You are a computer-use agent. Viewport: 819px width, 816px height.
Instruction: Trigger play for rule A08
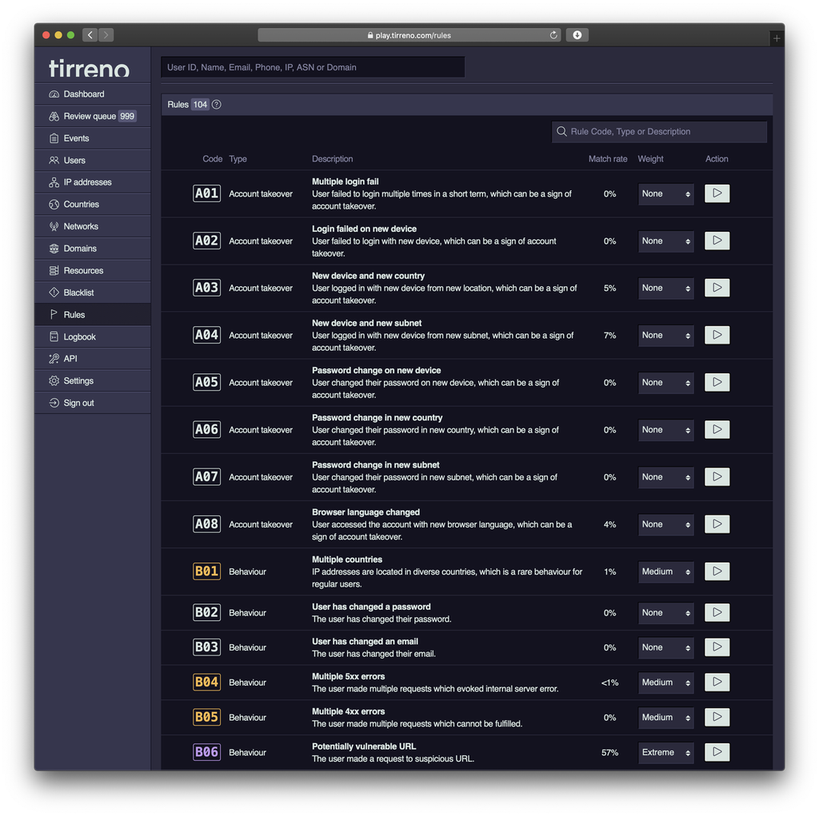click(x=717, y=524)
